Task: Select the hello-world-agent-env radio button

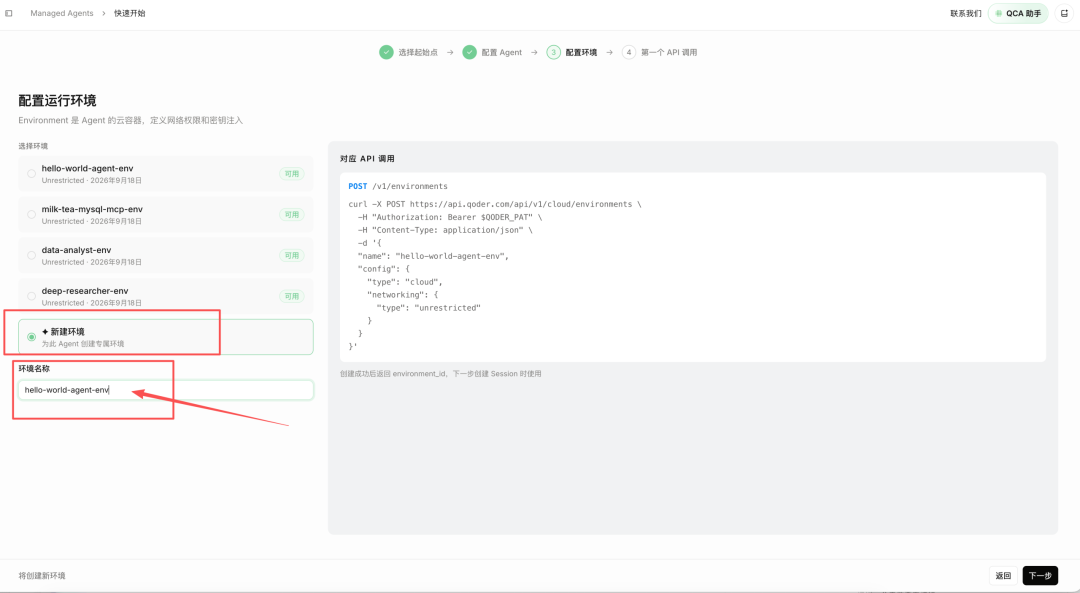Action: [32, 174]
